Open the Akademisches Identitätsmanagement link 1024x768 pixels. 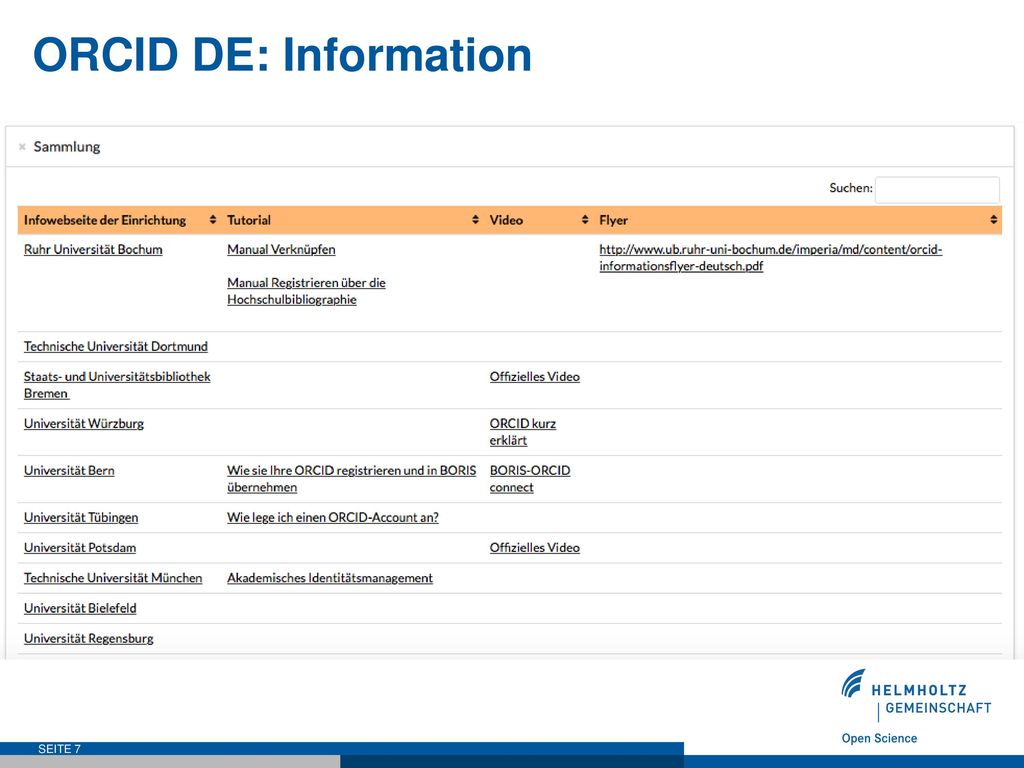pyautogui.click(x=330, y=578)
